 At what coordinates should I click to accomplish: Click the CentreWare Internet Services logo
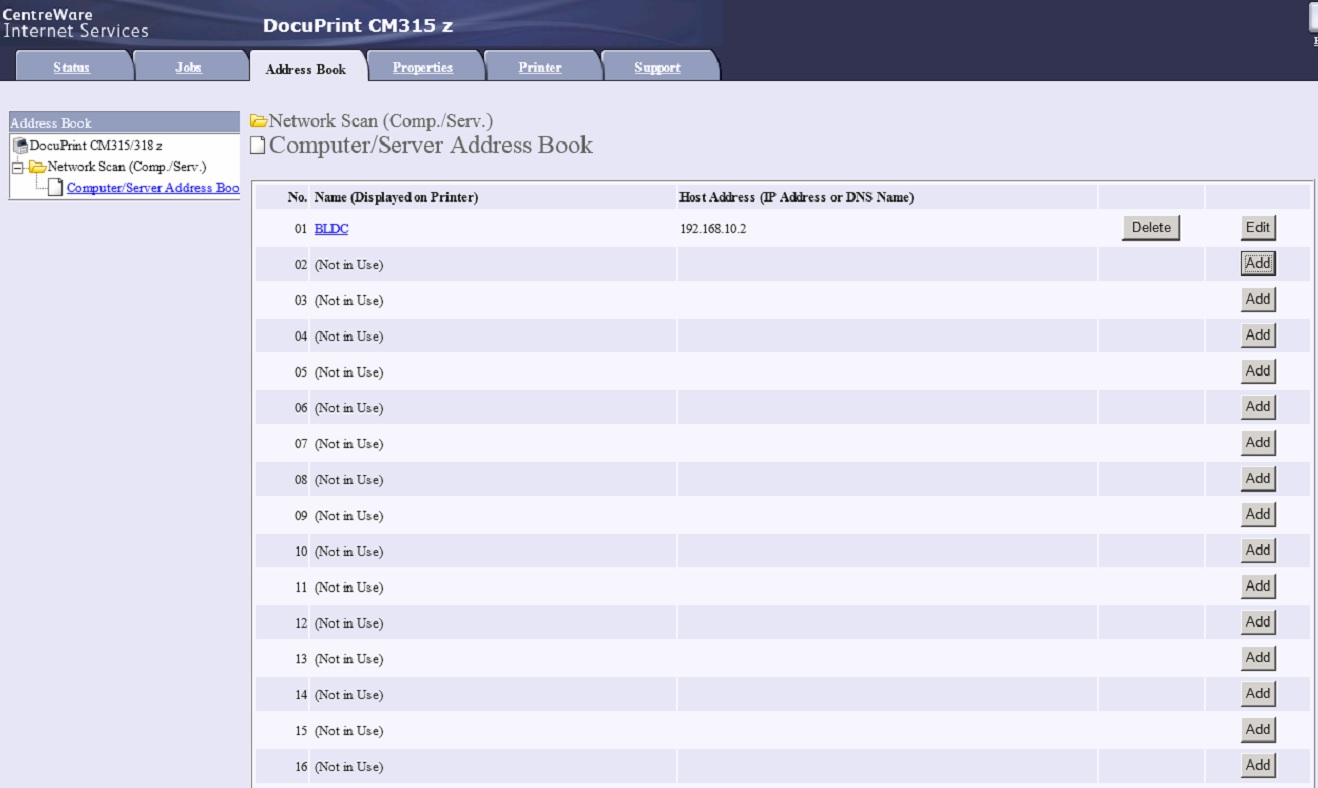pos(75,23)
